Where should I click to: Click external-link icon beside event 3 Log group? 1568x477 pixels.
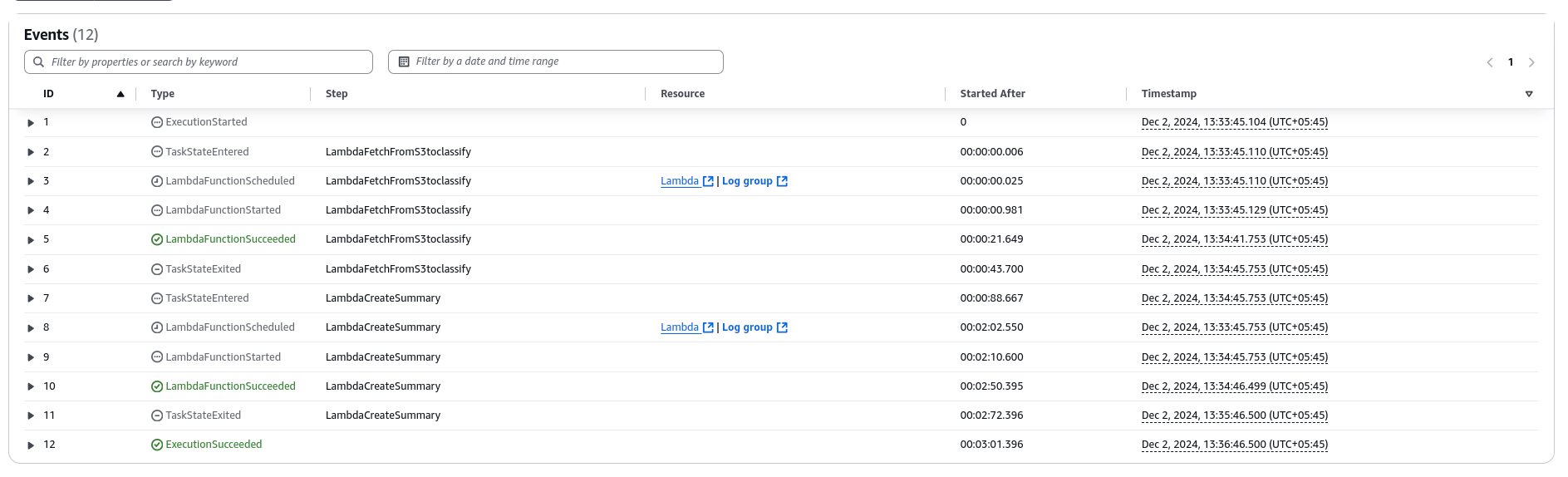782,181
